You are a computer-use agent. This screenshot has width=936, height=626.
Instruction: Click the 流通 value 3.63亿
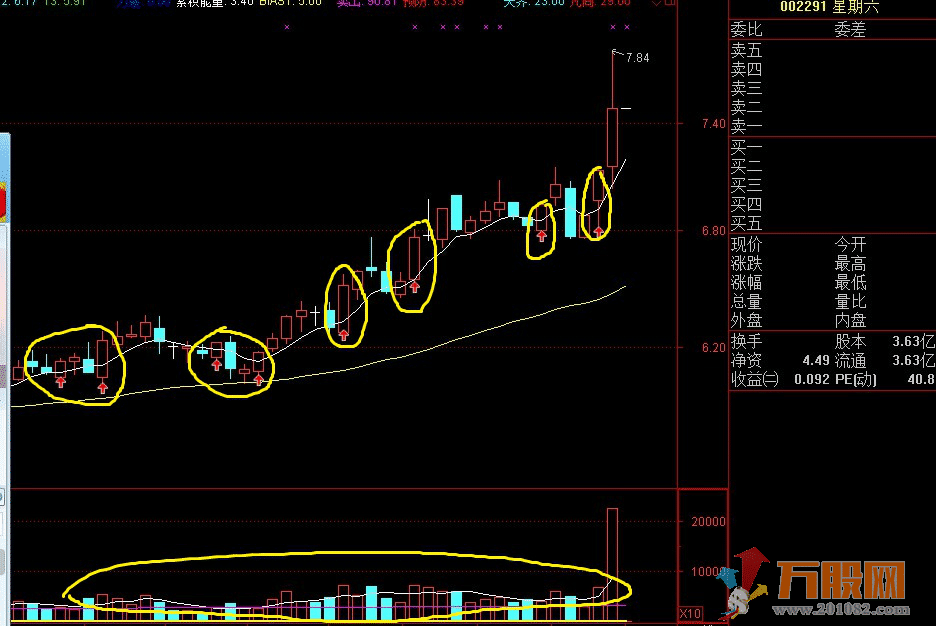click(x=913, y=360)
